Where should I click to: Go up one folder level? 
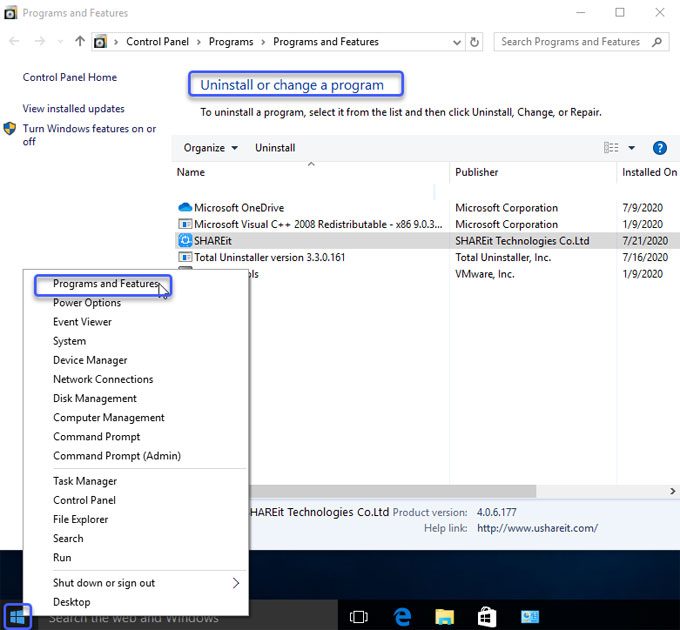click(80, 42)
